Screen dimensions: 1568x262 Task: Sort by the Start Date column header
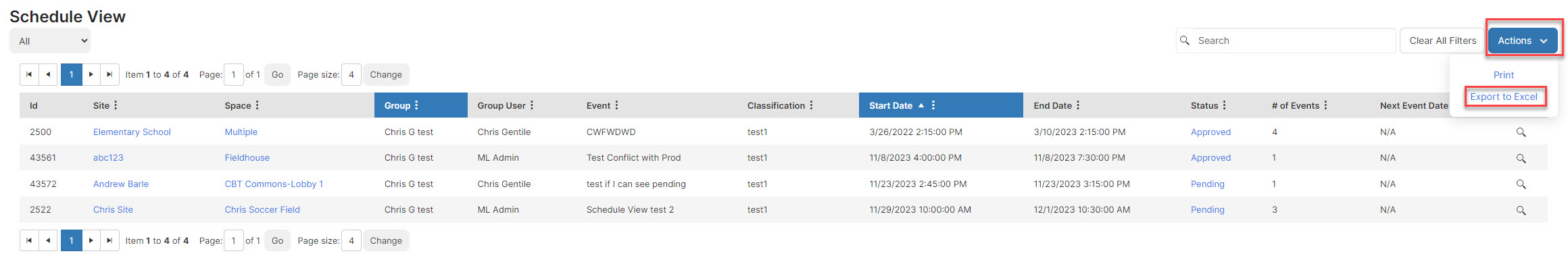click(891, 105)
